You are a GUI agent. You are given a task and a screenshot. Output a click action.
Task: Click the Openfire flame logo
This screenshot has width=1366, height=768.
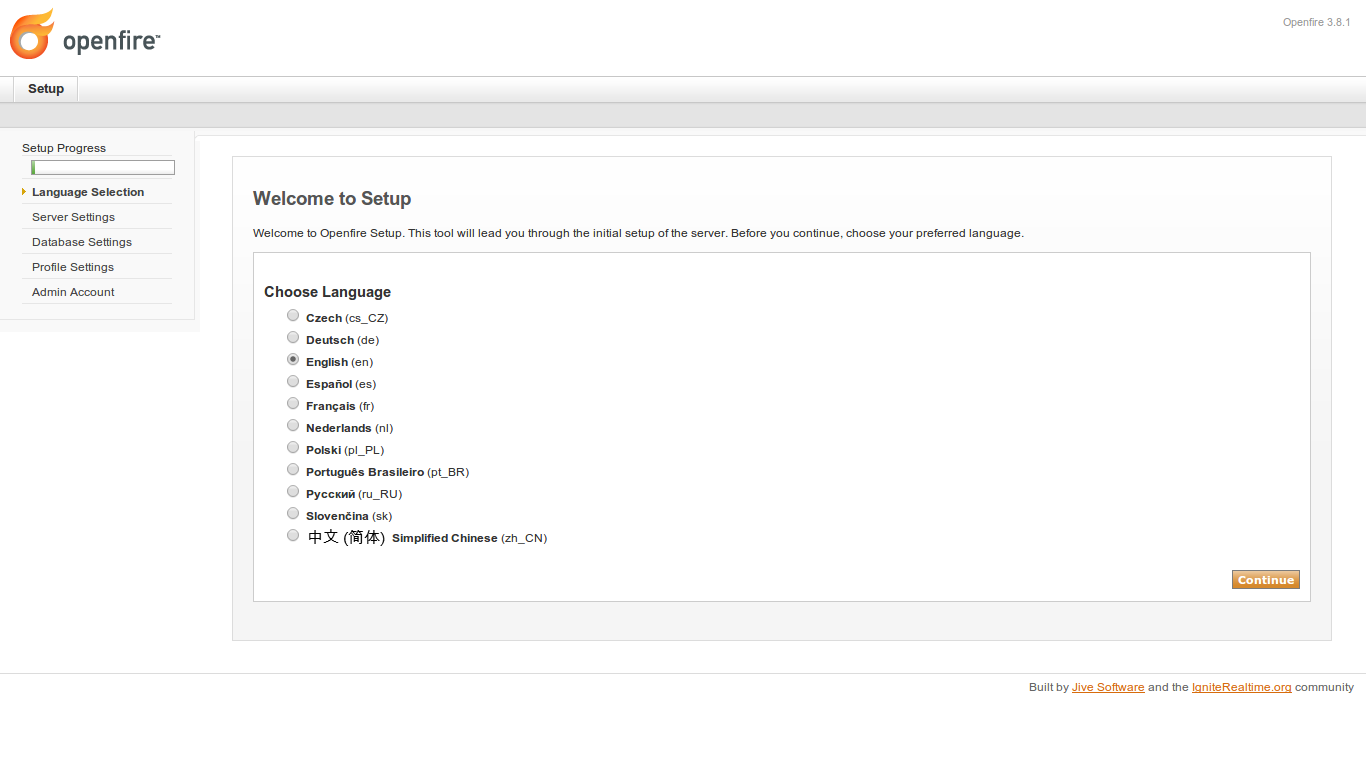tap(32, 33)
